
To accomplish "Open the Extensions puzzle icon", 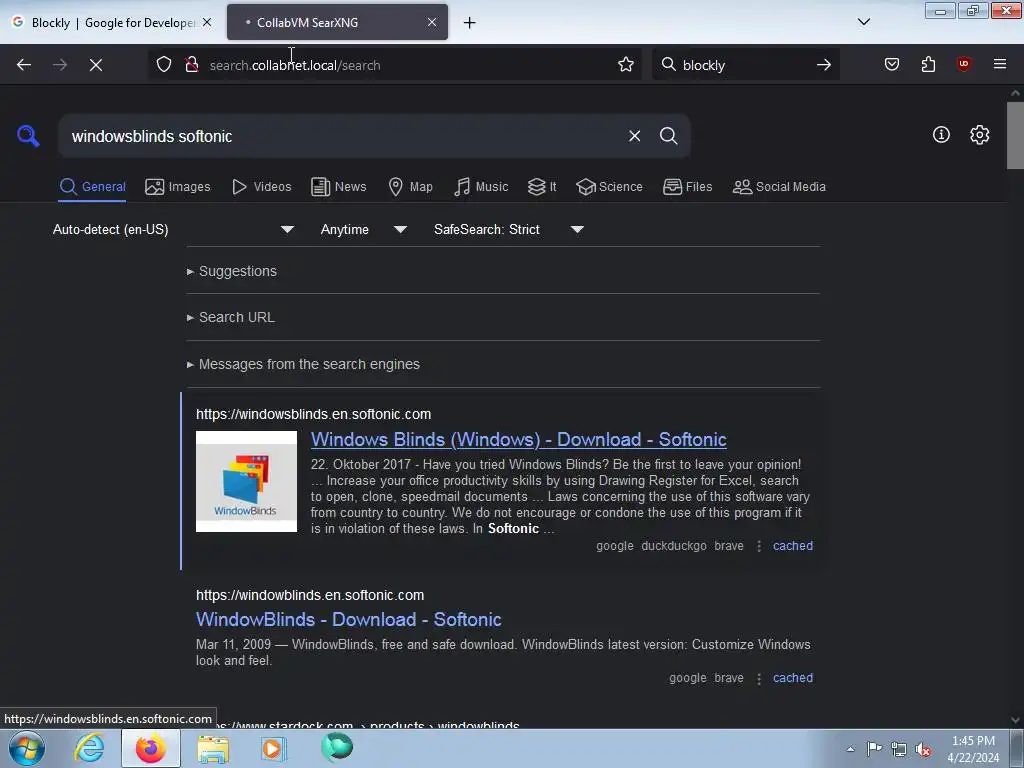I will tap(928, 64).
